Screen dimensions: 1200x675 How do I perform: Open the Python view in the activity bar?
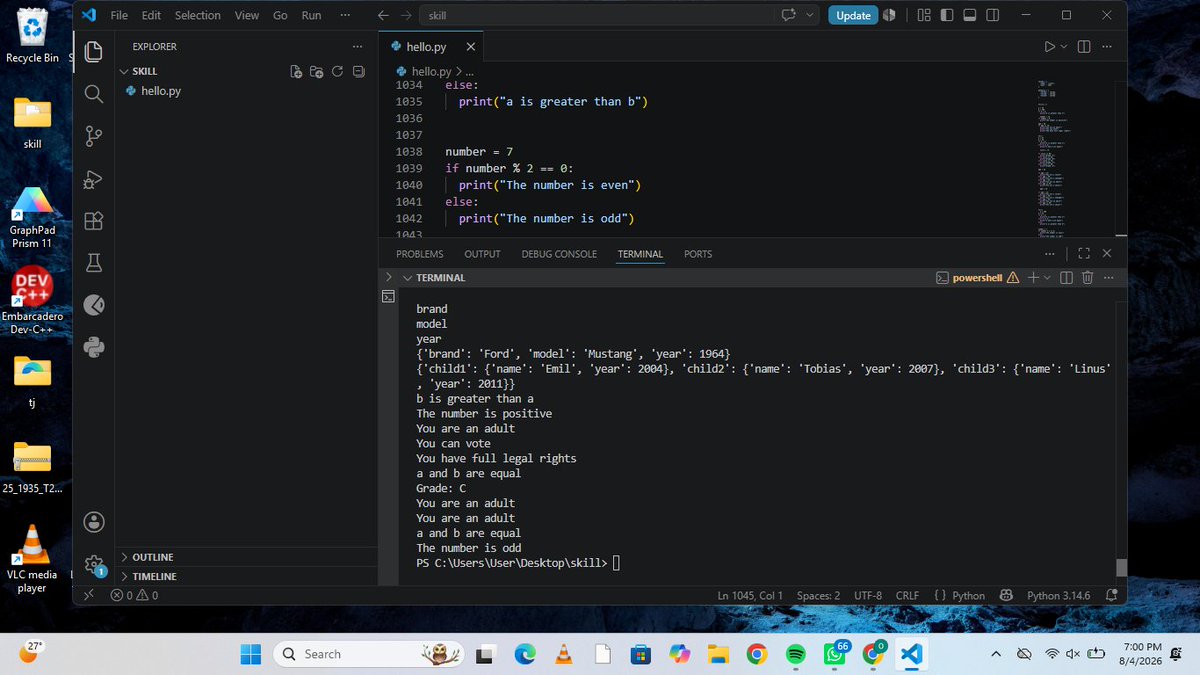pos(94,347)
